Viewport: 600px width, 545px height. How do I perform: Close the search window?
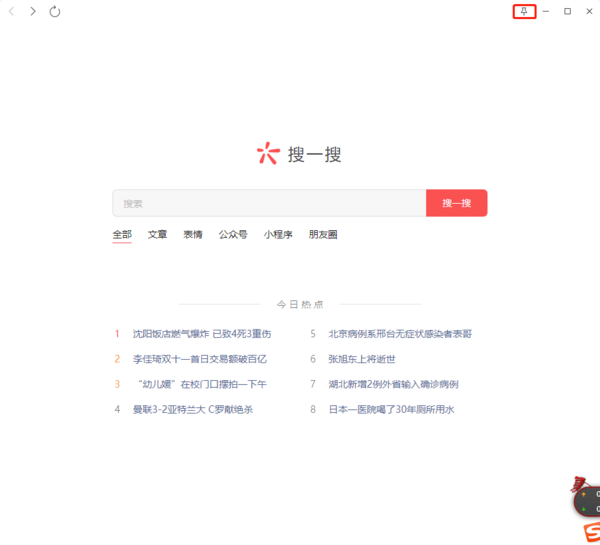589,11
